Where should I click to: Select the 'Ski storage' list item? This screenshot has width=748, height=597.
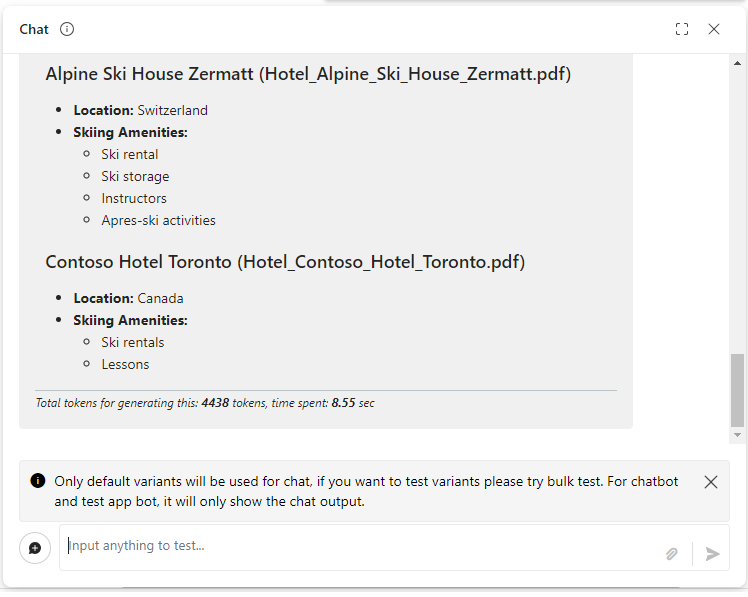tap(135, 177)
